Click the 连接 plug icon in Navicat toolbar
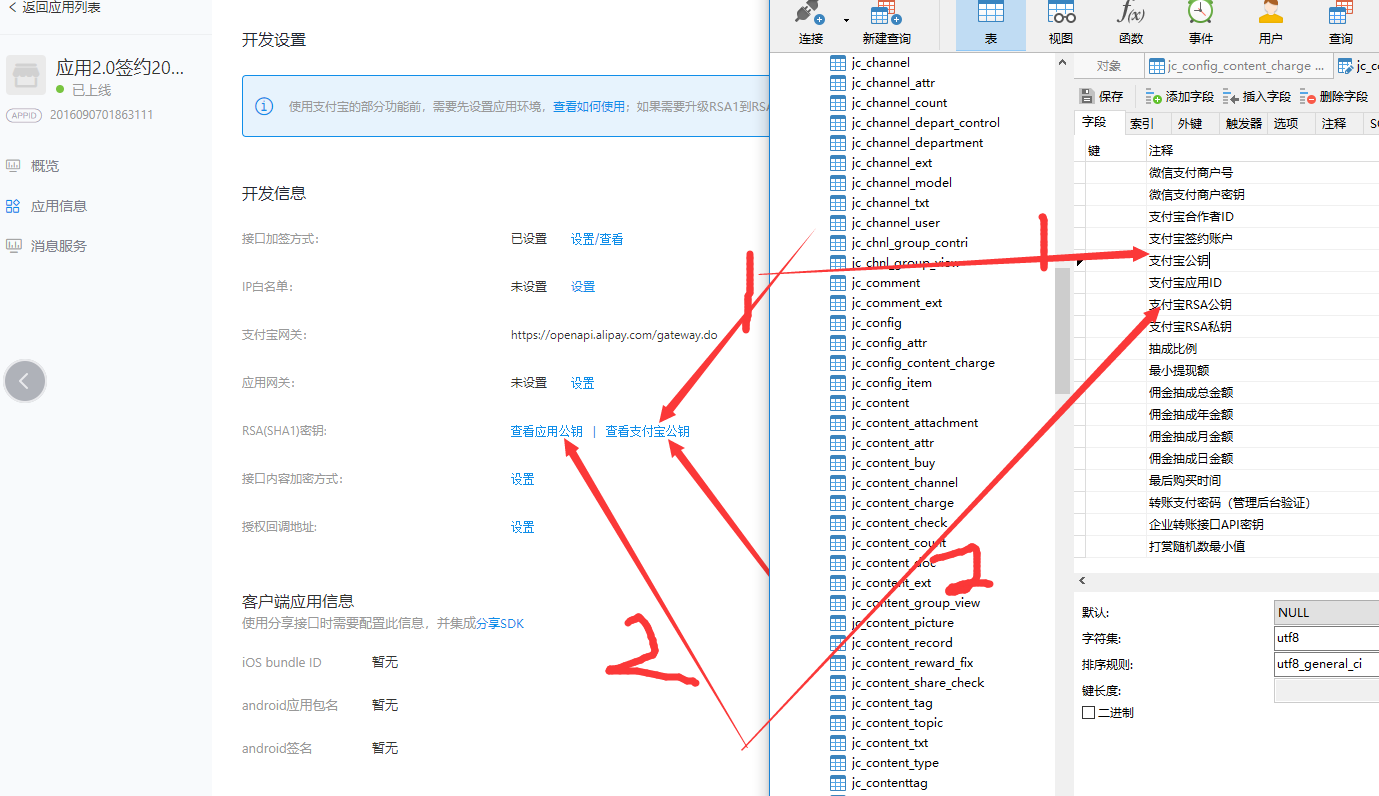Viewport: 1379px width, 796px height. click(x=810, y=14)
